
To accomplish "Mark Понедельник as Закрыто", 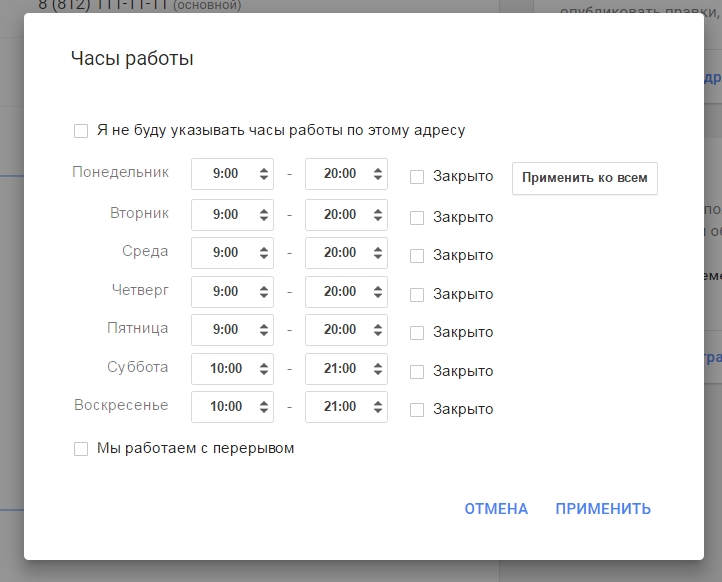I will pos(417,177).
